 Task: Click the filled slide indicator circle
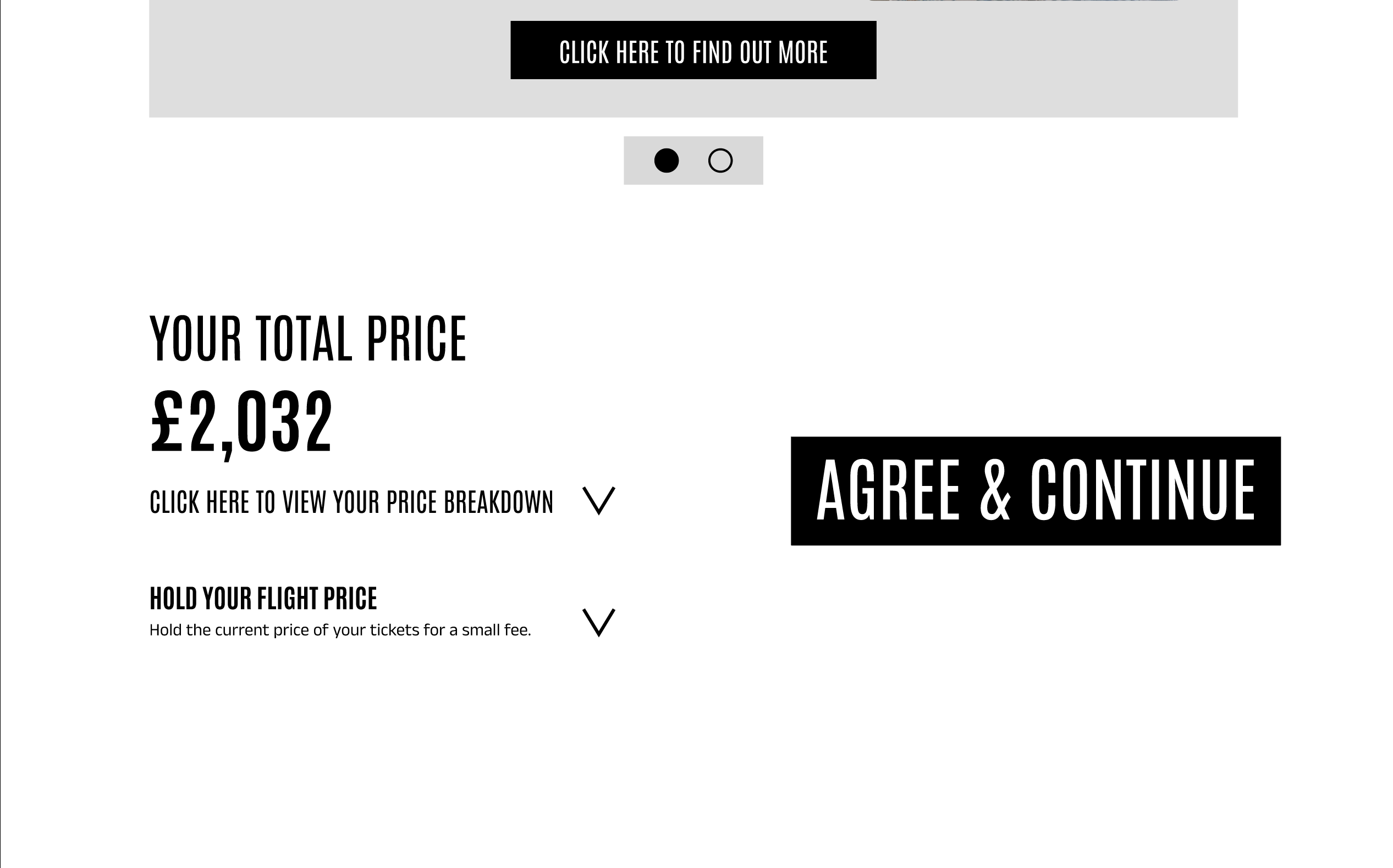tap(666, 161)
